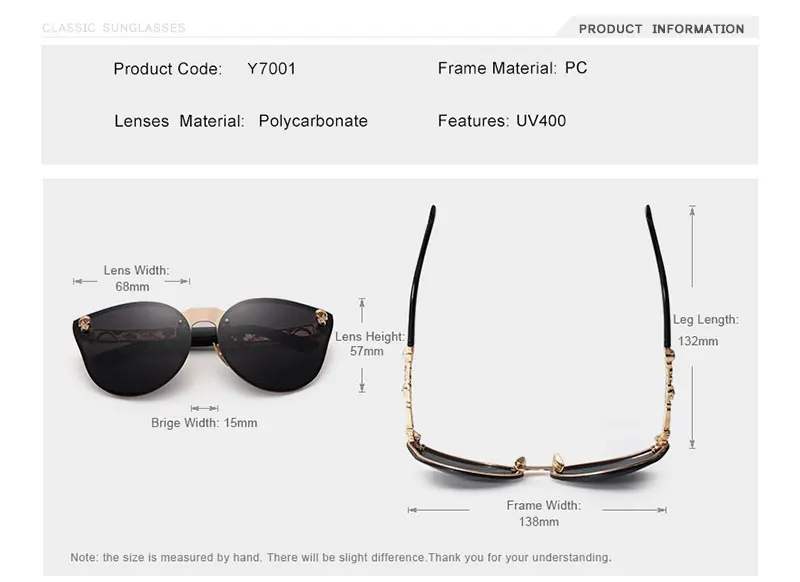Click the front-view sunglasses image
Viewport: 800px width, 582px height.
pos(203,346)
